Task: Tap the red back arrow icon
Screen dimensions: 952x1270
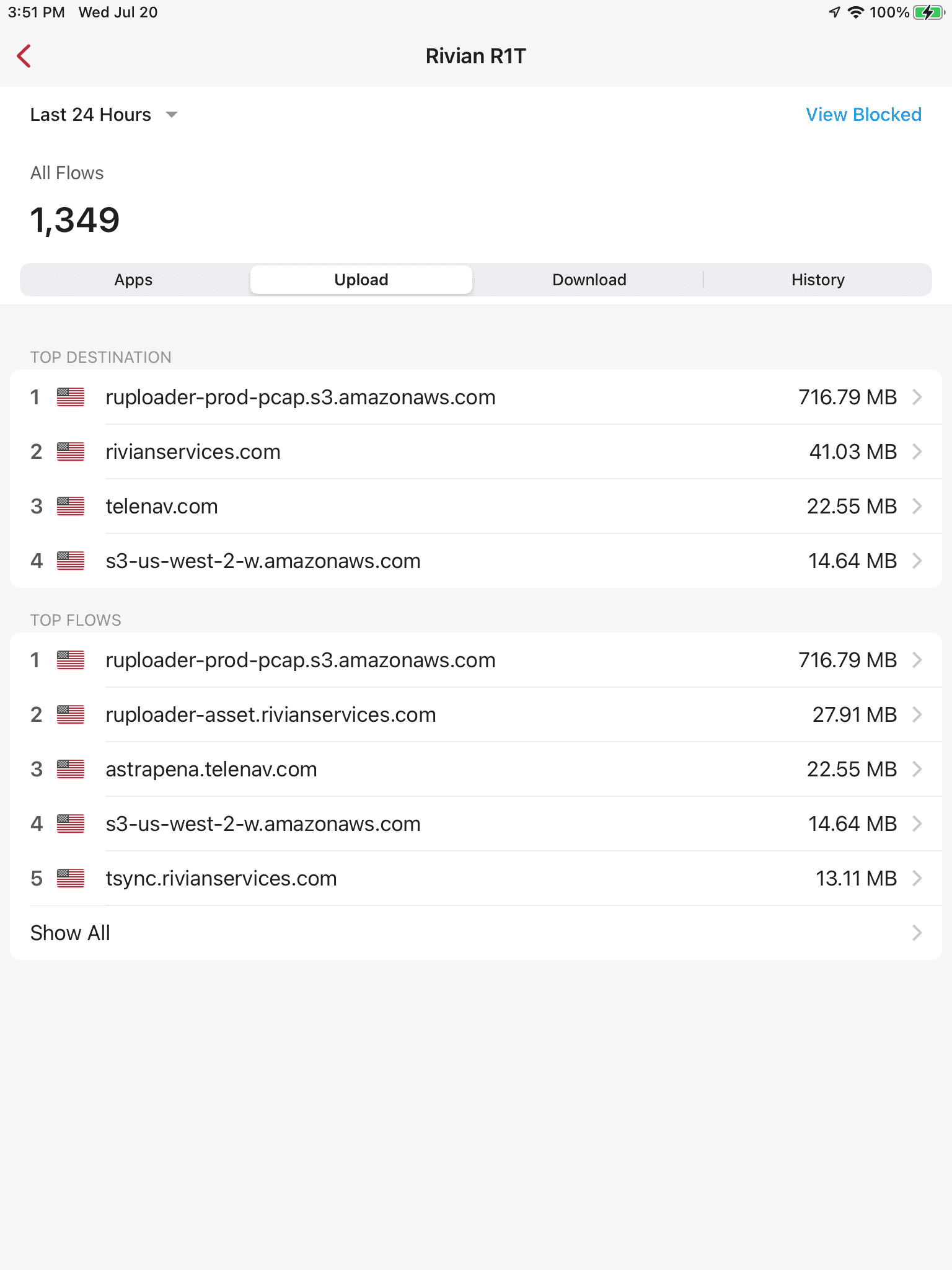Action: [x=24, y=56]
